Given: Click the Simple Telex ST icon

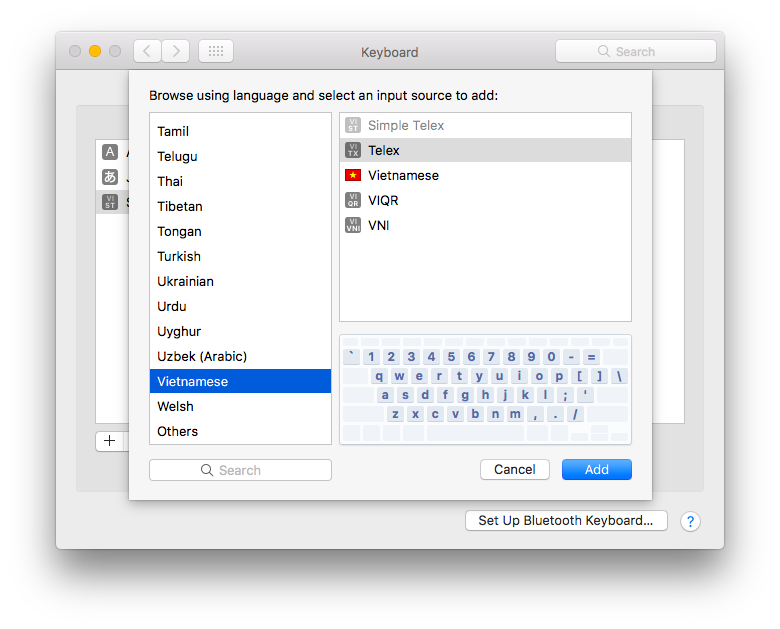Looking at the screenshot, I should coord(353,125).
